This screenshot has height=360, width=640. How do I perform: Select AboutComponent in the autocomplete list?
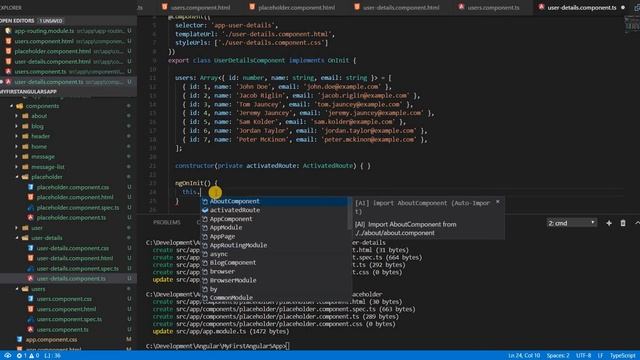tap(275, 201)
